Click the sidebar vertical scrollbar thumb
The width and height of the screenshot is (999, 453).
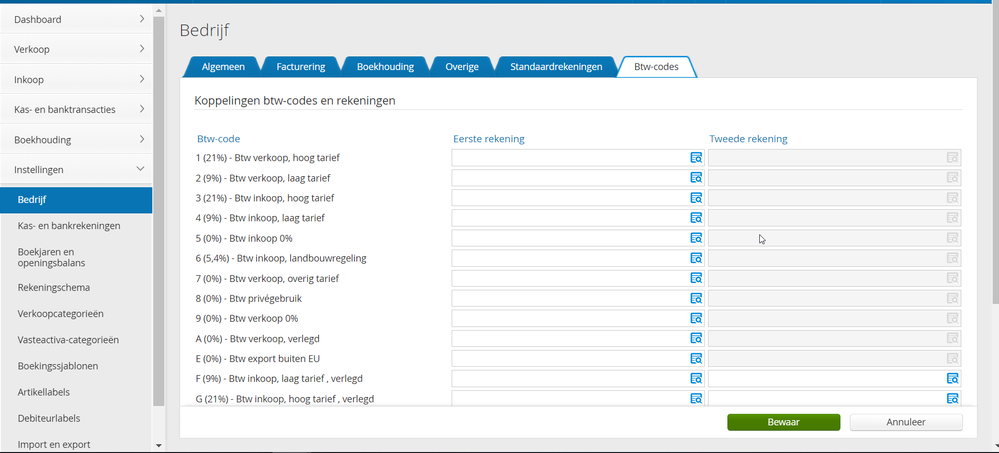(159, 212)
